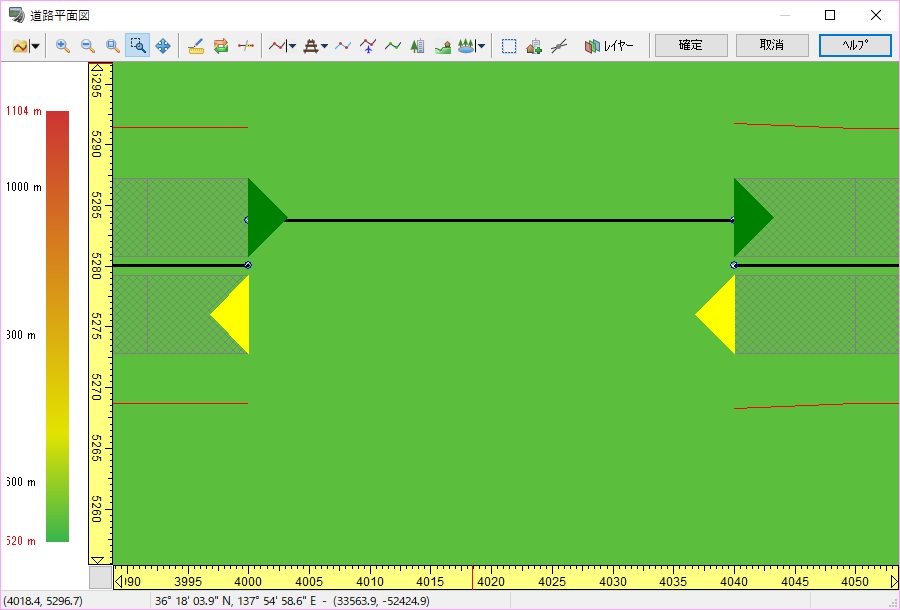This screenshot has width=900, height=610.
Task: Select the measure distance ruler tool
Action: coord(196,46)
